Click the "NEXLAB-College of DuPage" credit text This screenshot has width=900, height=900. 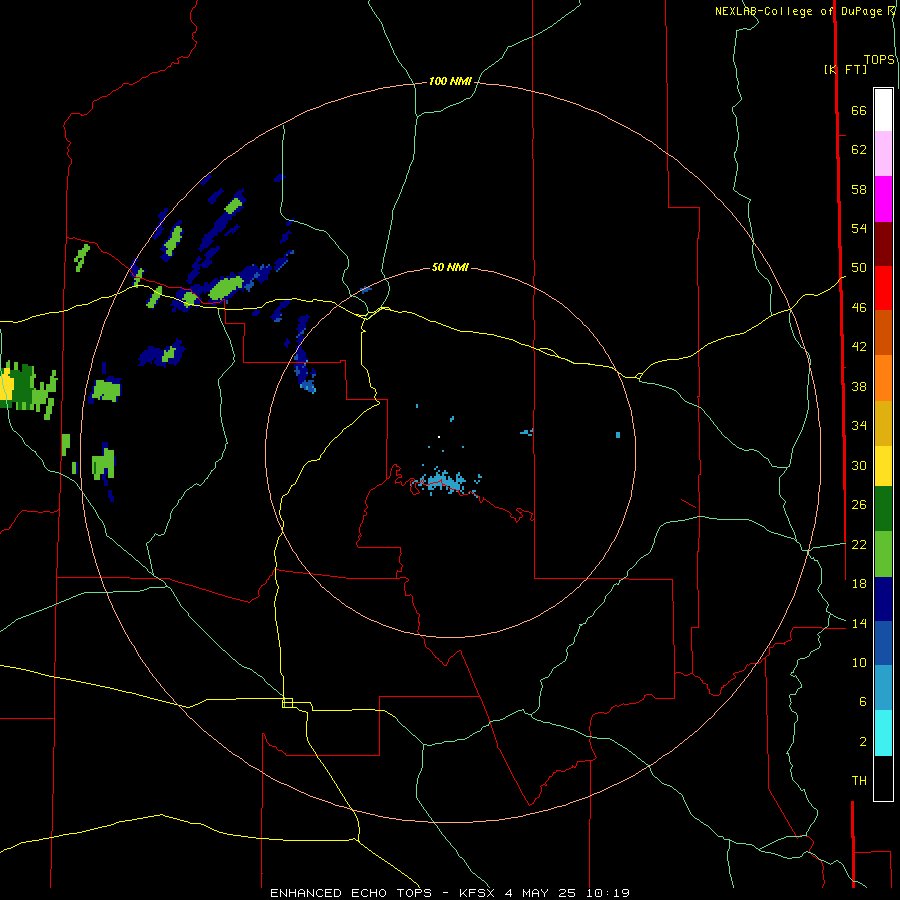click(801, 11)
